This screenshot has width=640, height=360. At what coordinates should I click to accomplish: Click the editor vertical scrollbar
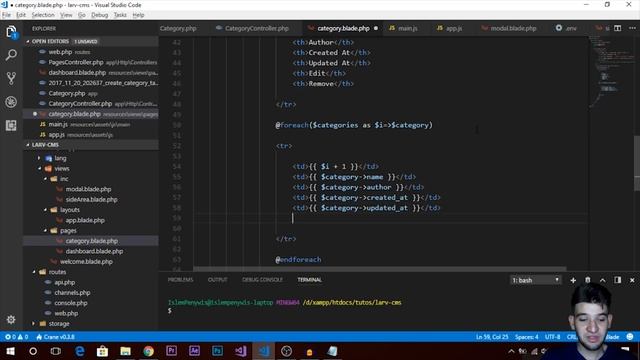click(x=637, y=163)
